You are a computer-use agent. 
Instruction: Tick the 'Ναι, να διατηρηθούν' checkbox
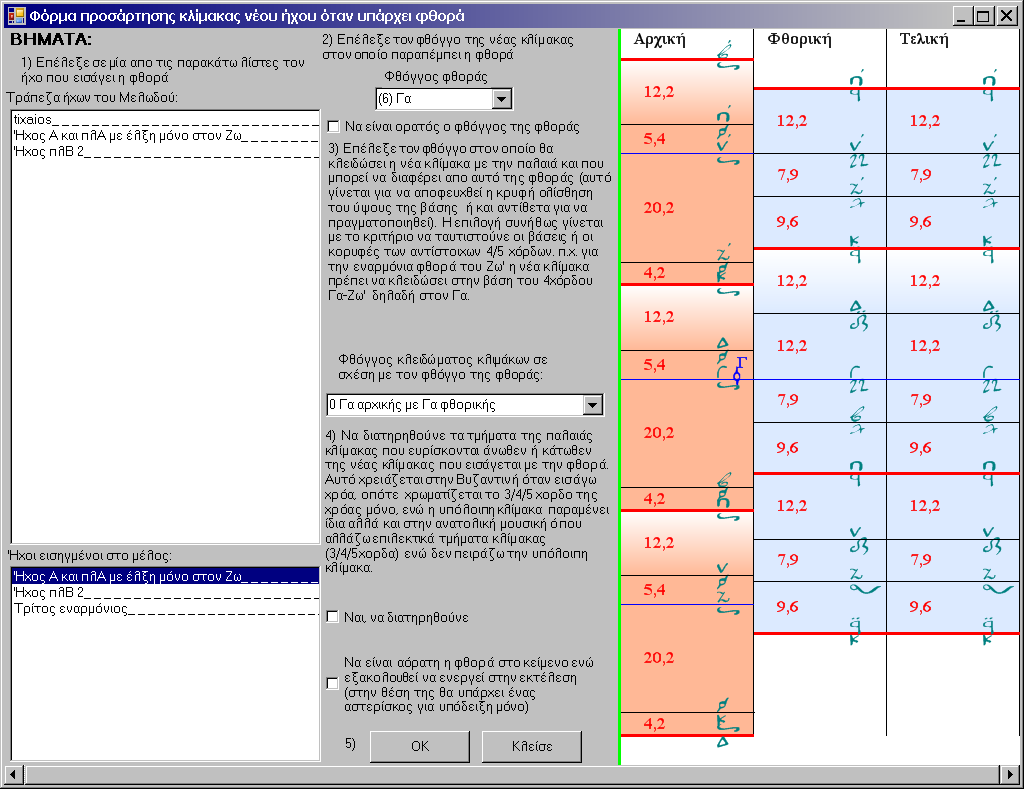334,617
